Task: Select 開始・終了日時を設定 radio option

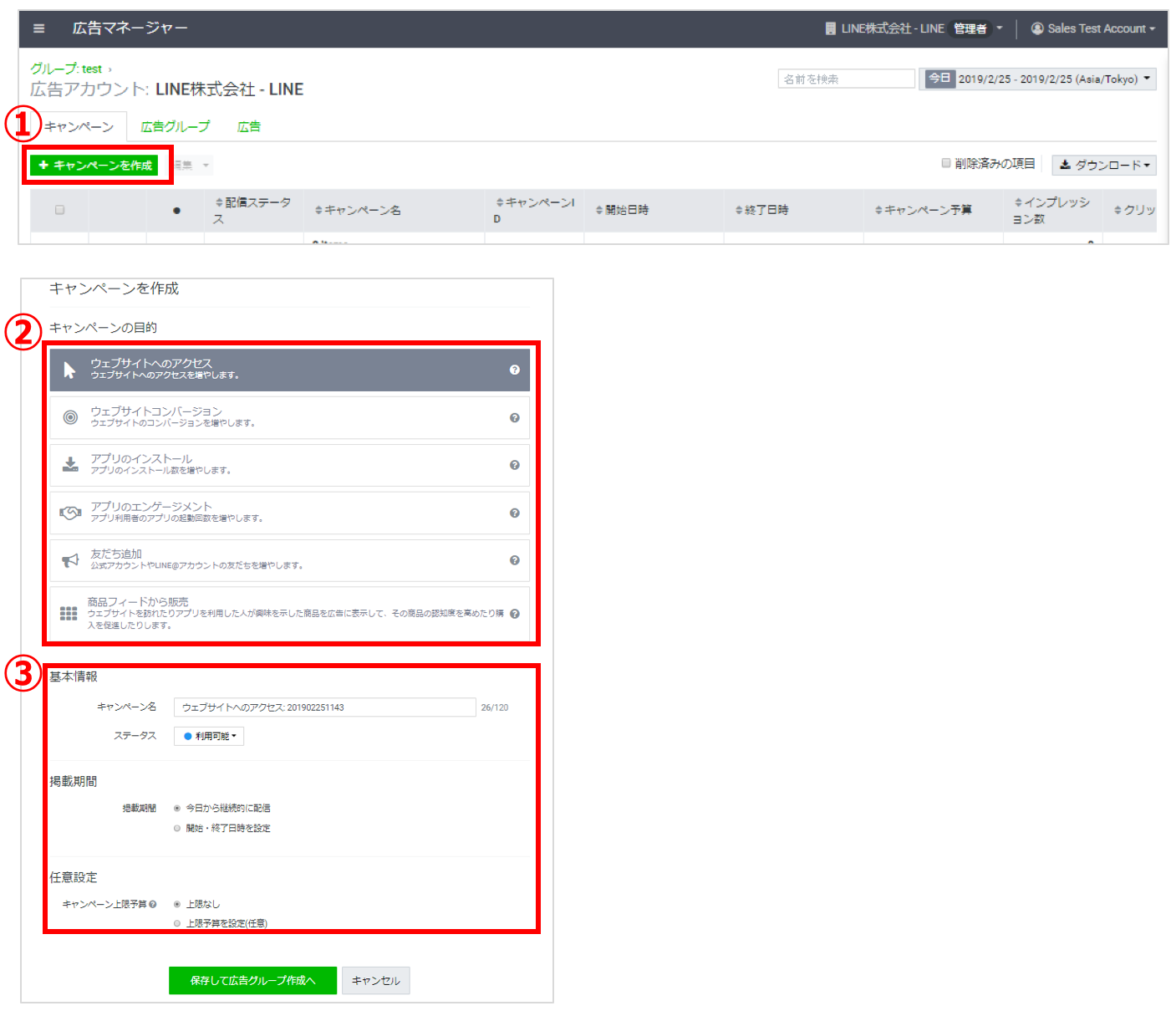Action: (x=177, y=828)
